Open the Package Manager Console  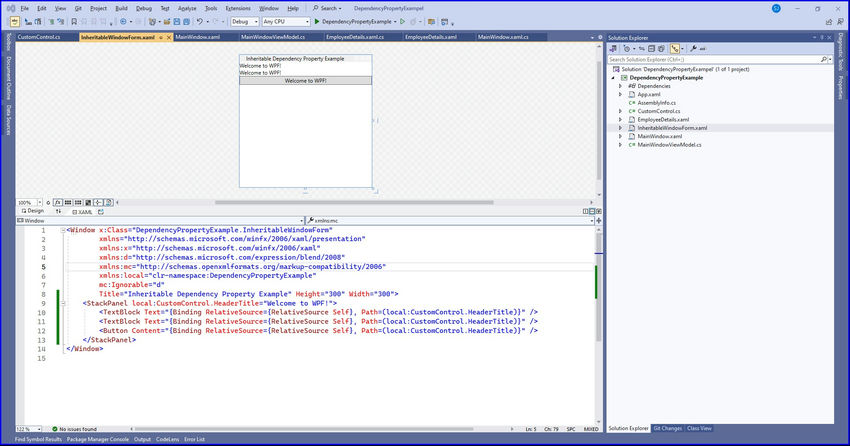98,439
